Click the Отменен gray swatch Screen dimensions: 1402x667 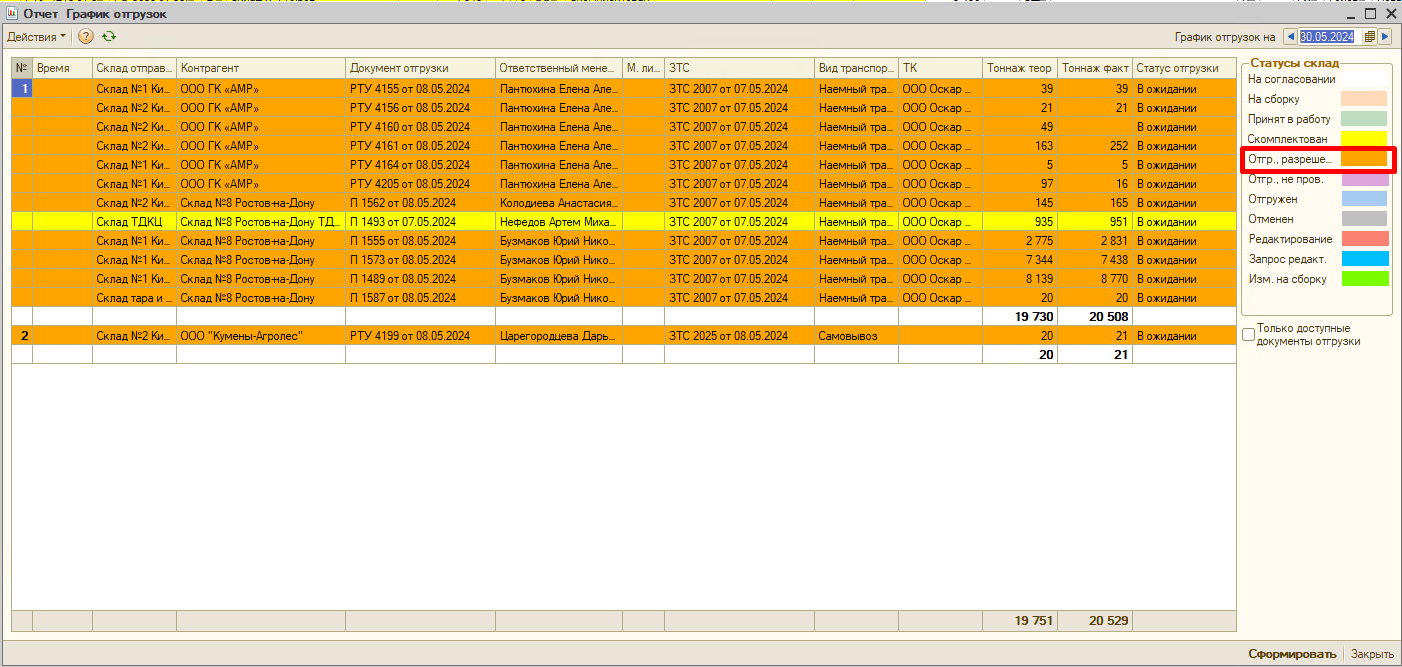(1364, 219)
